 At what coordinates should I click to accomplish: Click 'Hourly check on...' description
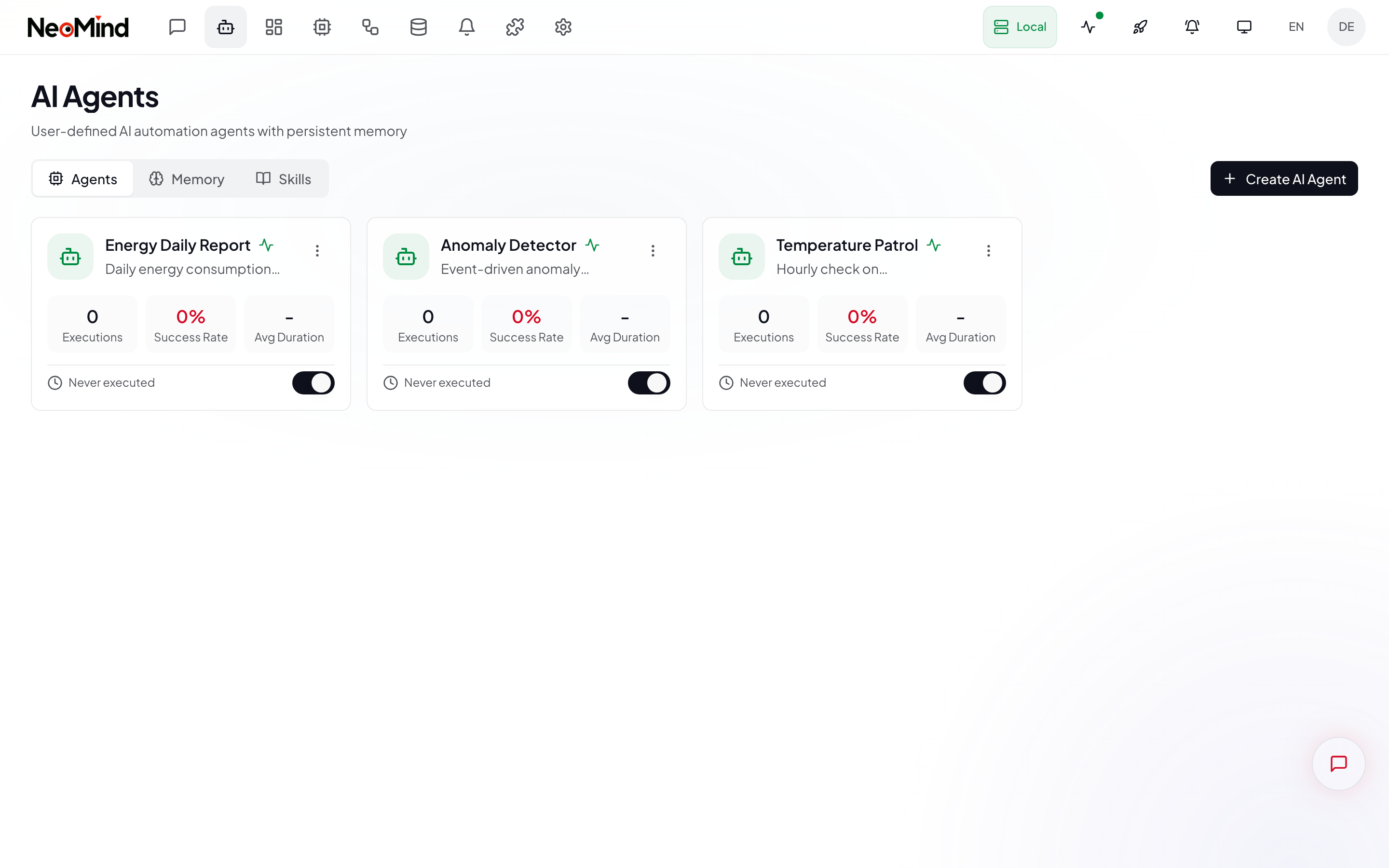click(831, 269)
